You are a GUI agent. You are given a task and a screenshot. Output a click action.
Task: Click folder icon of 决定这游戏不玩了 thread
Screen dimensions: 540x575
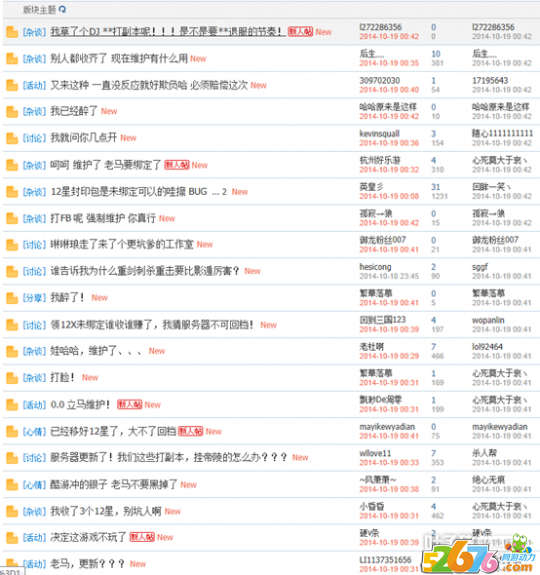tap(12, 538)
